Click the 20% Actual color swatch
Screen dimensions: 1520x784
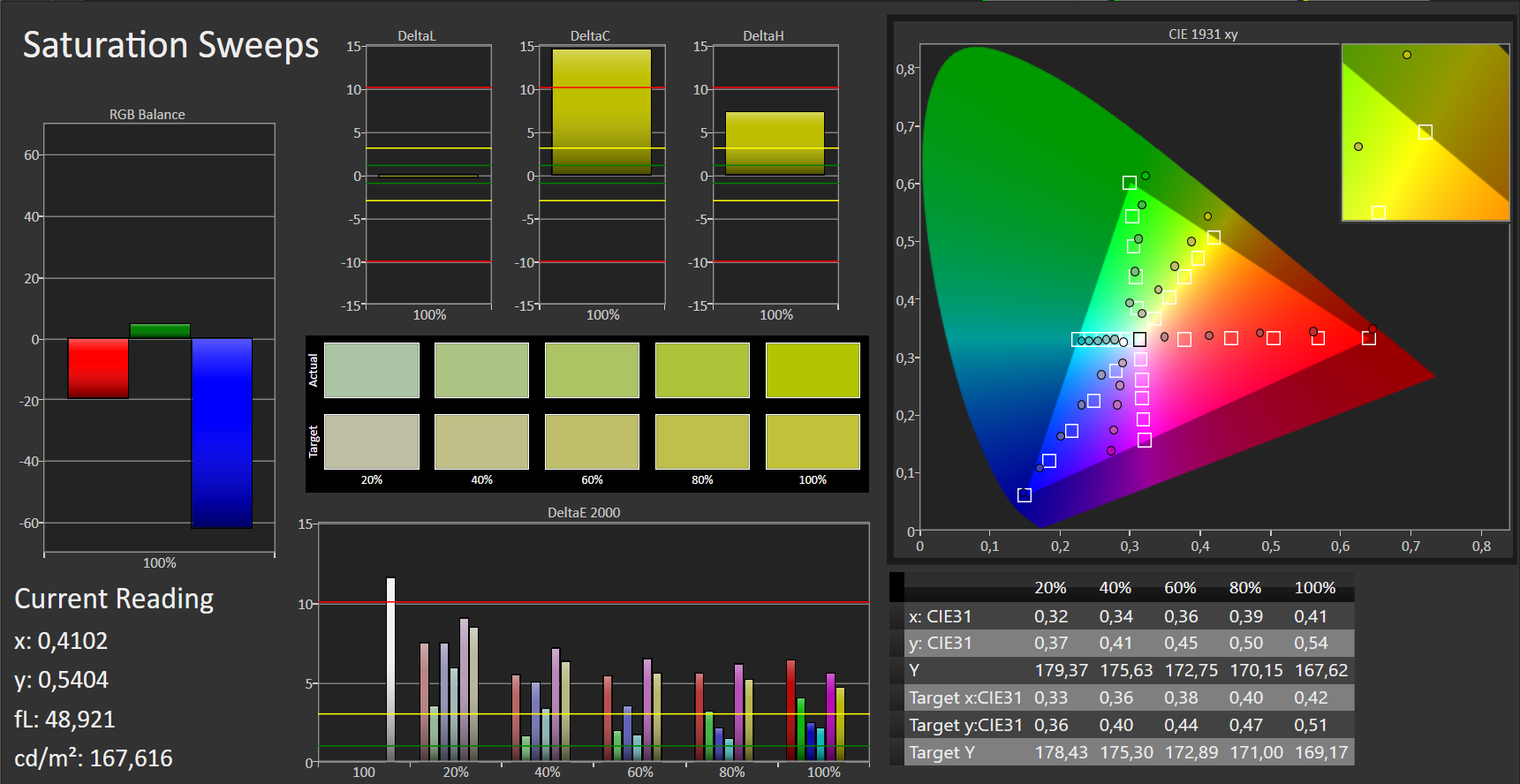pos(371,370)
